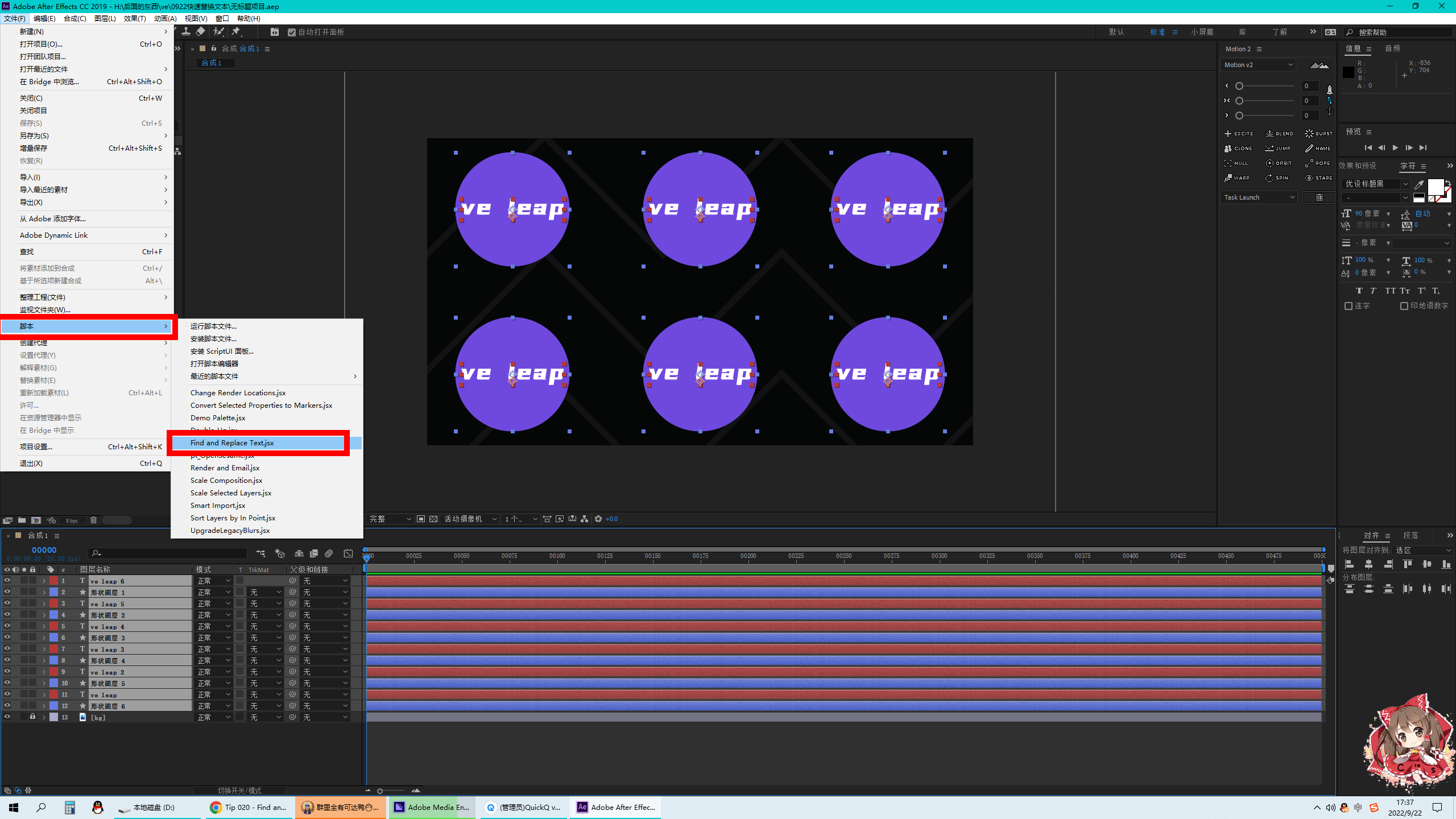The image size is (1456, 819).
Task: Click the EXCITE tool in Motion 2 panel
Action: [x=1239, y=134]
